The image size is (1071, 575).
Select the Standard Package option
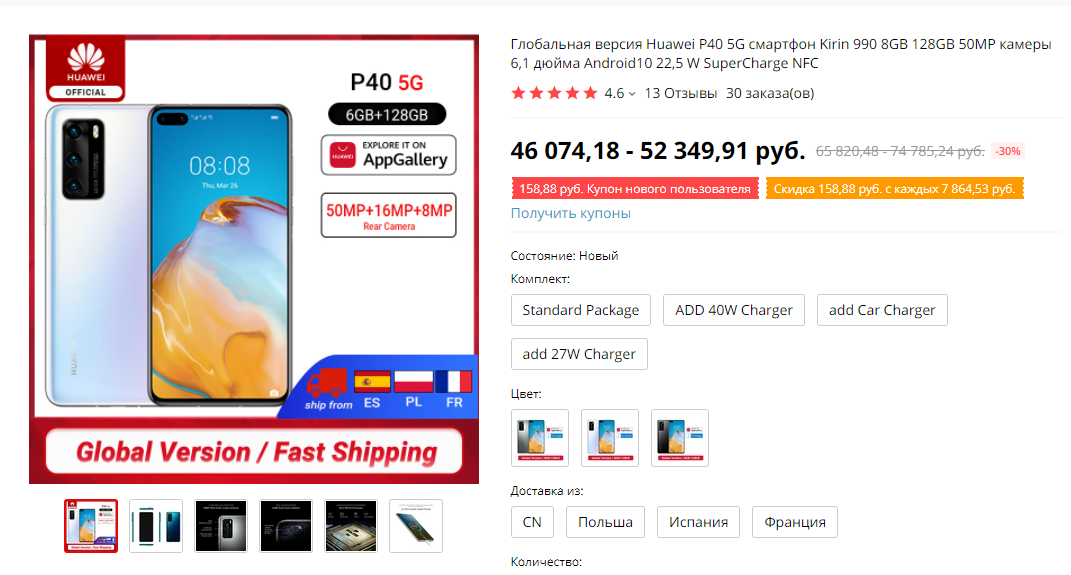(x=581, y=310)
